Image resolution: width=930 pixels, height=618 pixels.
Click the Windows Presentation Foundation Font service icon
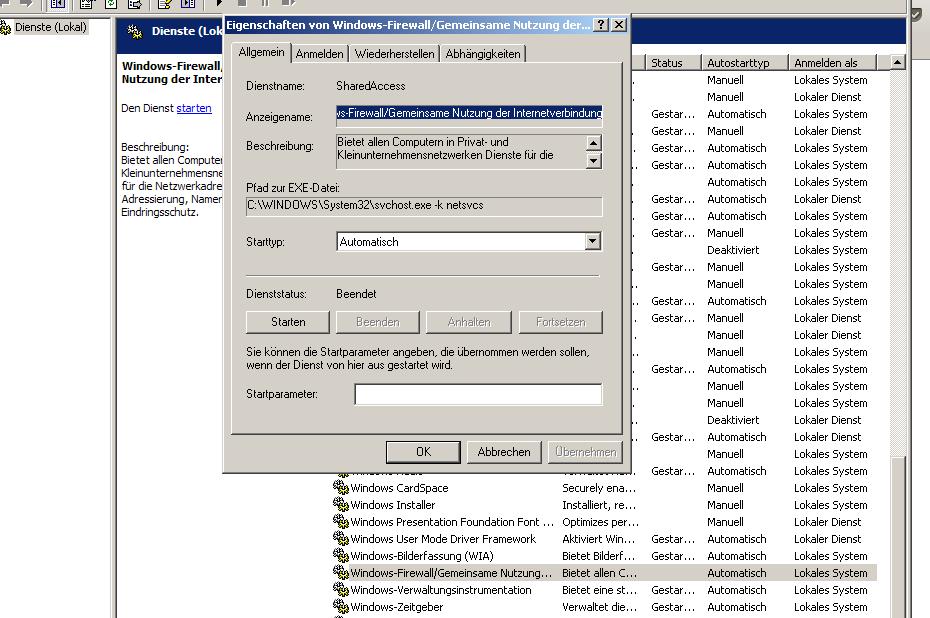click(340, 522)
